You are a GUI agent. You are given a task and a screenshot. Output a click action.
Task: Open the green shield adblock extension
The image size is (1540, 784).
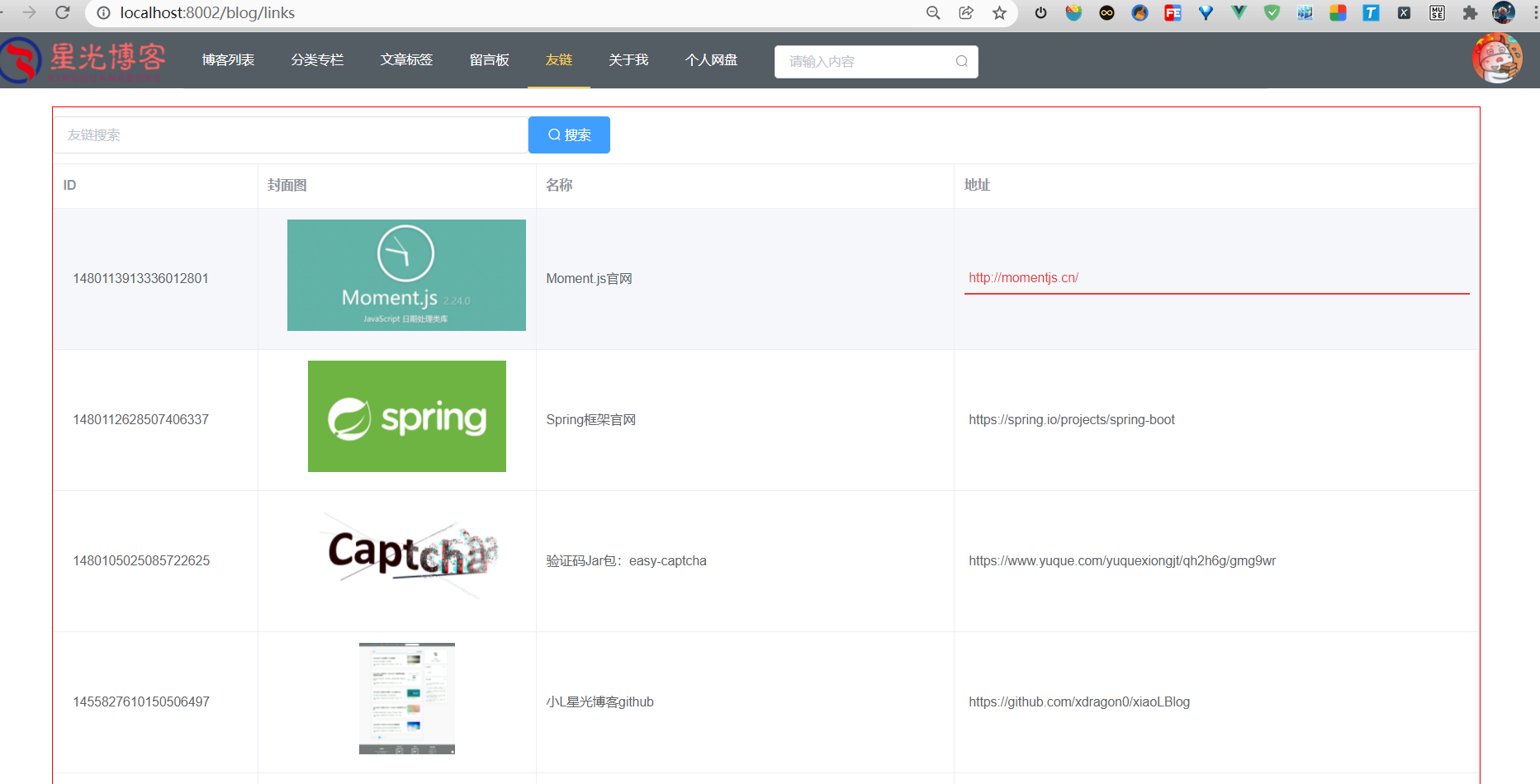[1272, 12]
